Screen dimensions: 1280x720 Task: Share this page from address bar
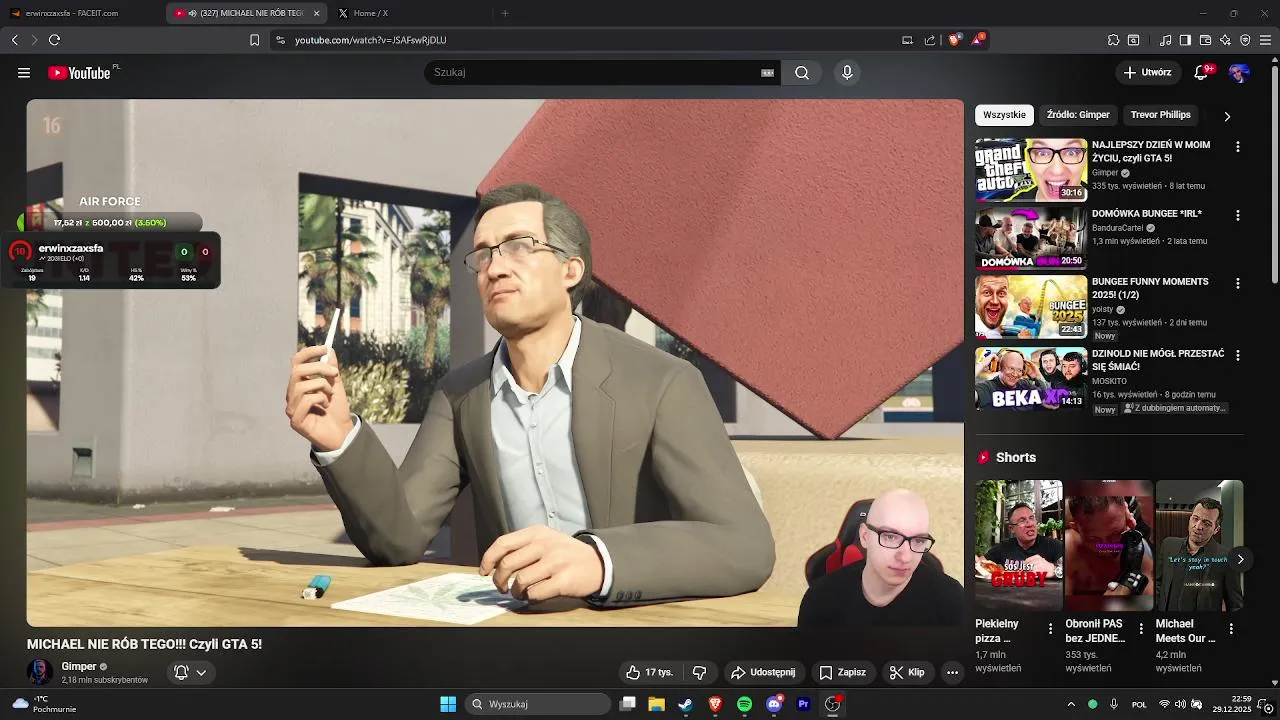[x=930, y=40]
